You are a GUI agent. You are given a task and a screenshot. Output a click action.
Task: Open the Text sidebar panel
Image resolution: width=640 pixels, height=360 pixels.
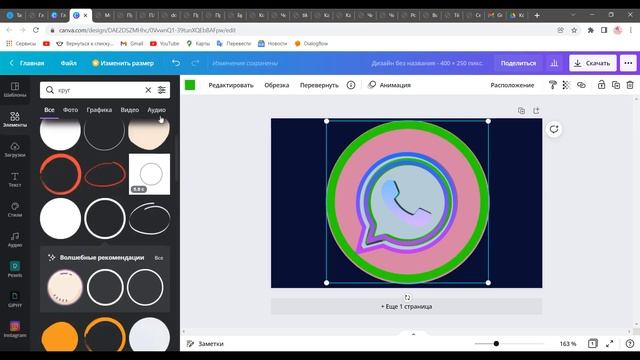pos(15,180)
